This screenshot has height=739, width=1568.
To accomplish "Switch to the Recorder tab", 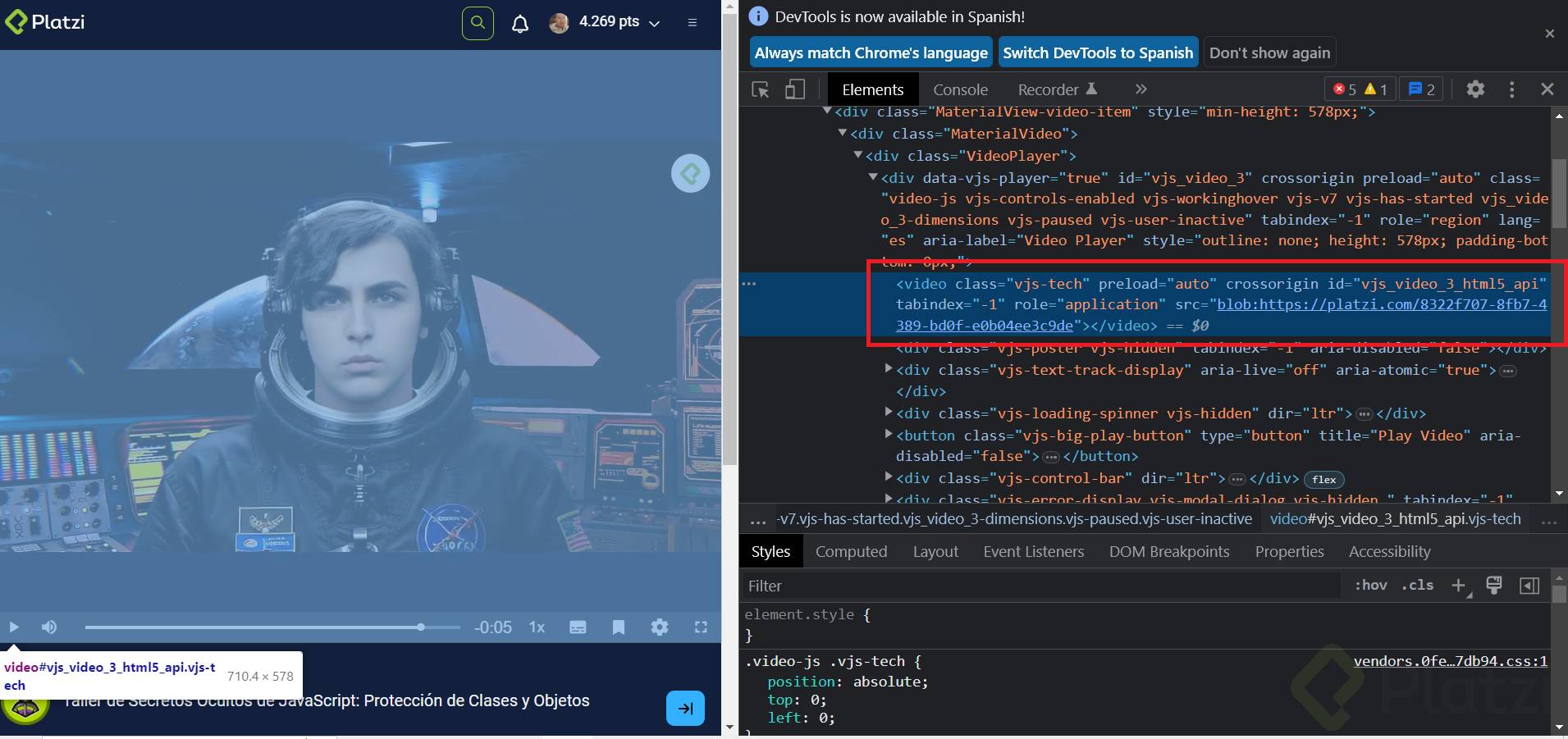I will click(x=1058, y=90).
